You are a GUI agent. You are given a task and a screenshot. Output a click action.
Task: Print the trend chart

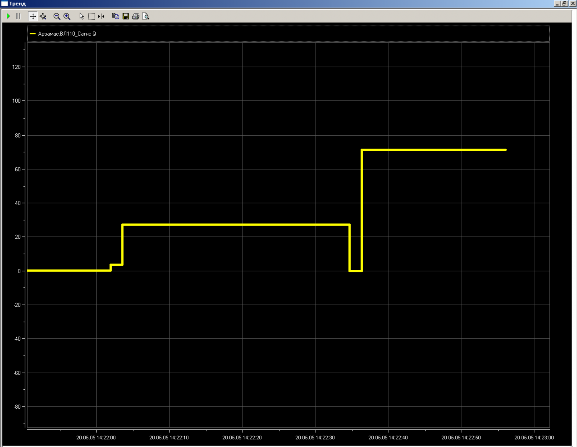click(135, 16)
